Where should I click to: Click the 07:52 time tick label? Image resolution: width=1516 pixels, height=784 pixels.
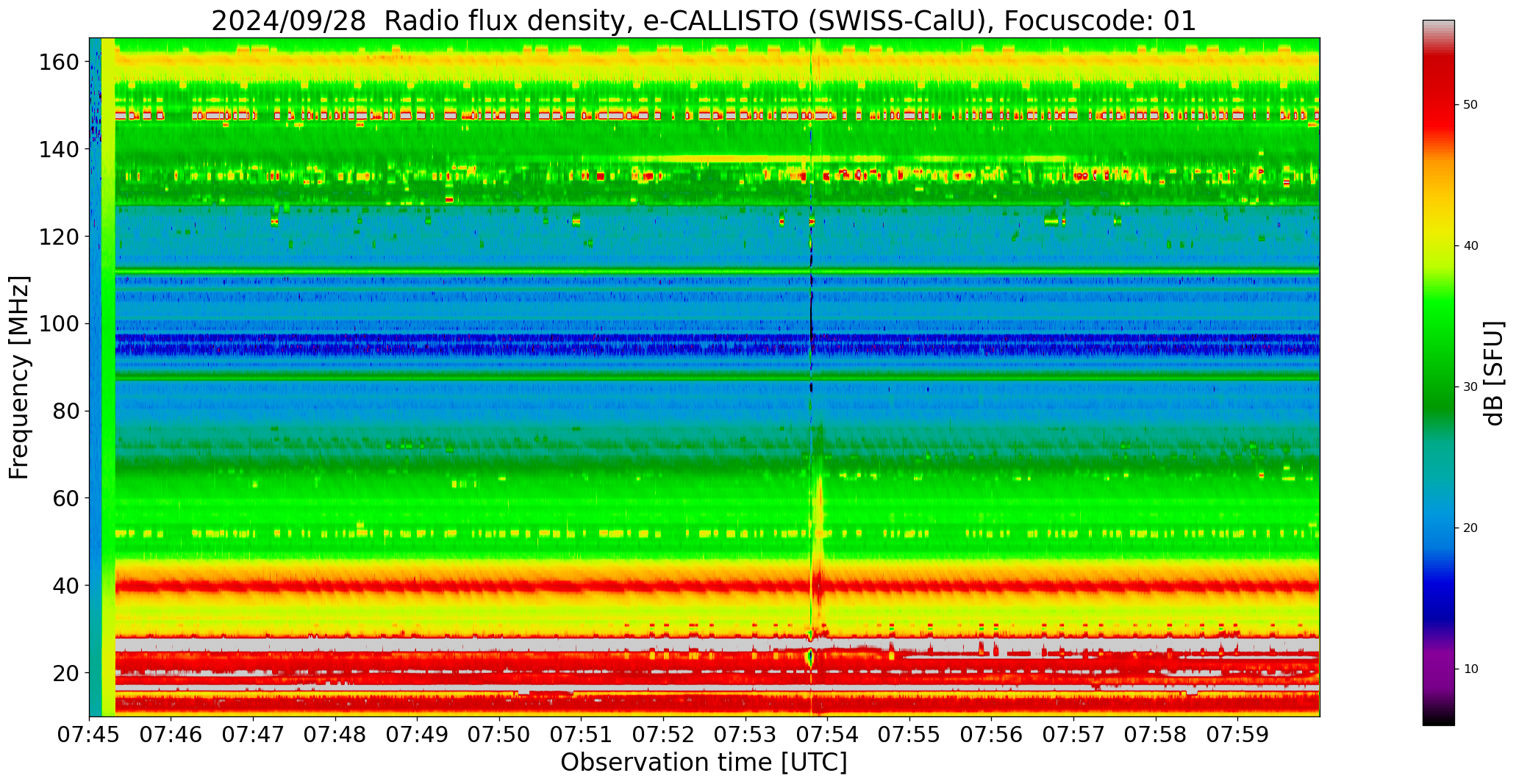pos(664,734)
